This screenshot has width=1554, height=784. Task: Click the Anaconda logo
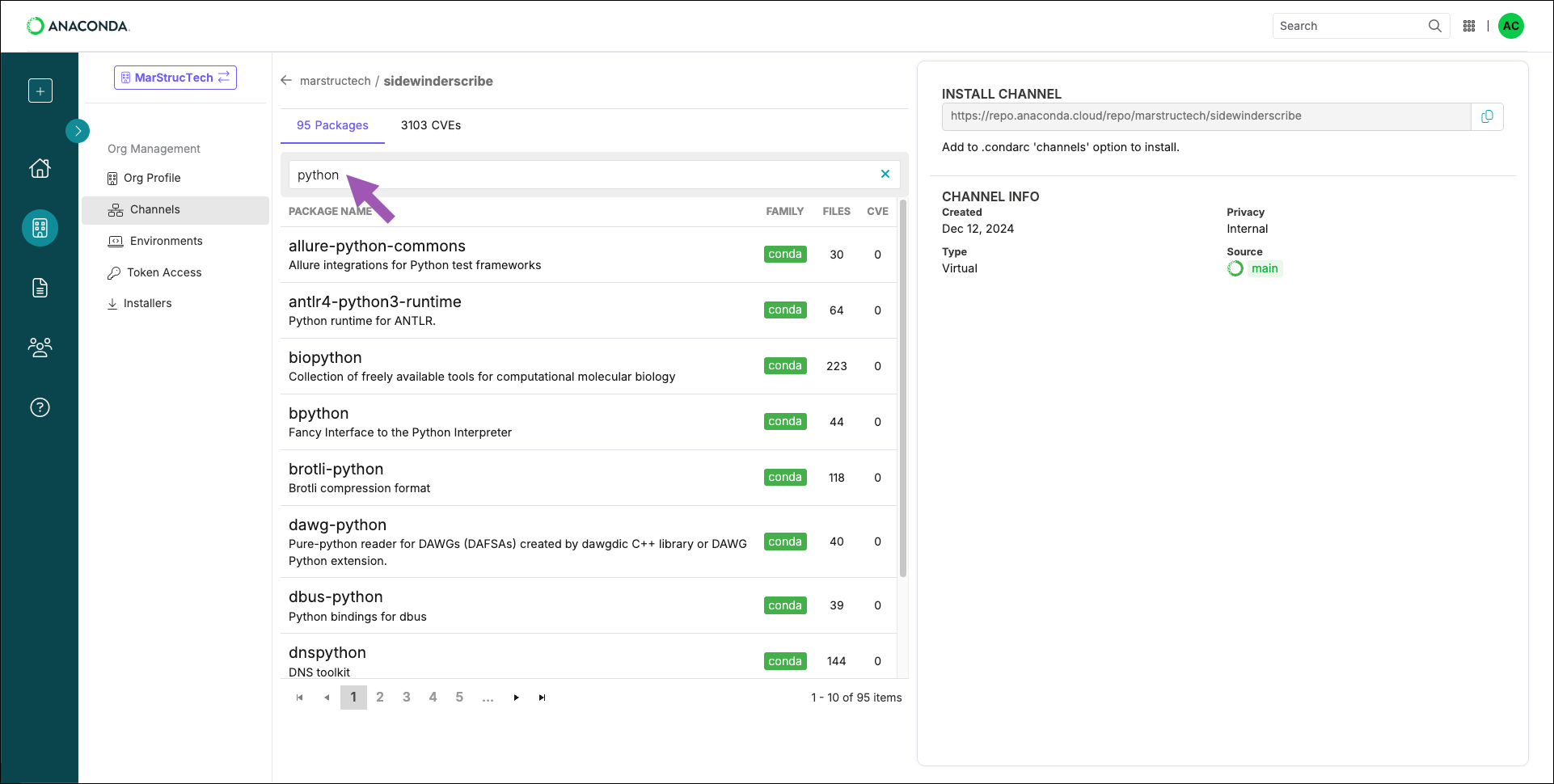pyautogui.click(x=78, y=26)
